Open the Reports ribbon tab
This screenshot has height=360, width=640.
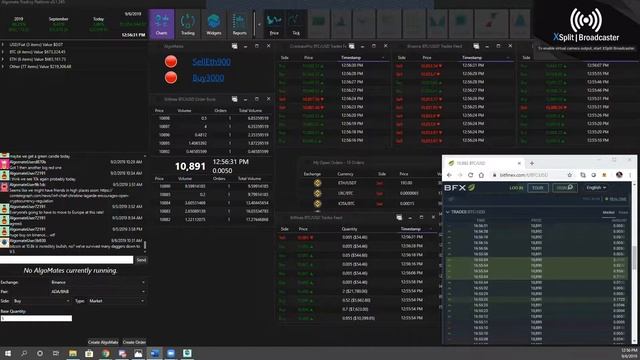click(x=239, y=24)
